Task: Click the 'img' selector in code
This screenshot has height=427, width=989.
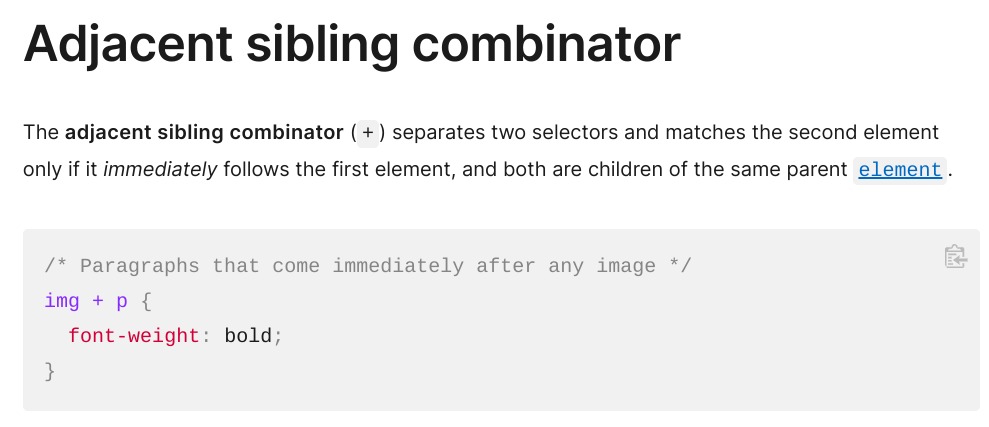Action: click(x=62, y=301)
